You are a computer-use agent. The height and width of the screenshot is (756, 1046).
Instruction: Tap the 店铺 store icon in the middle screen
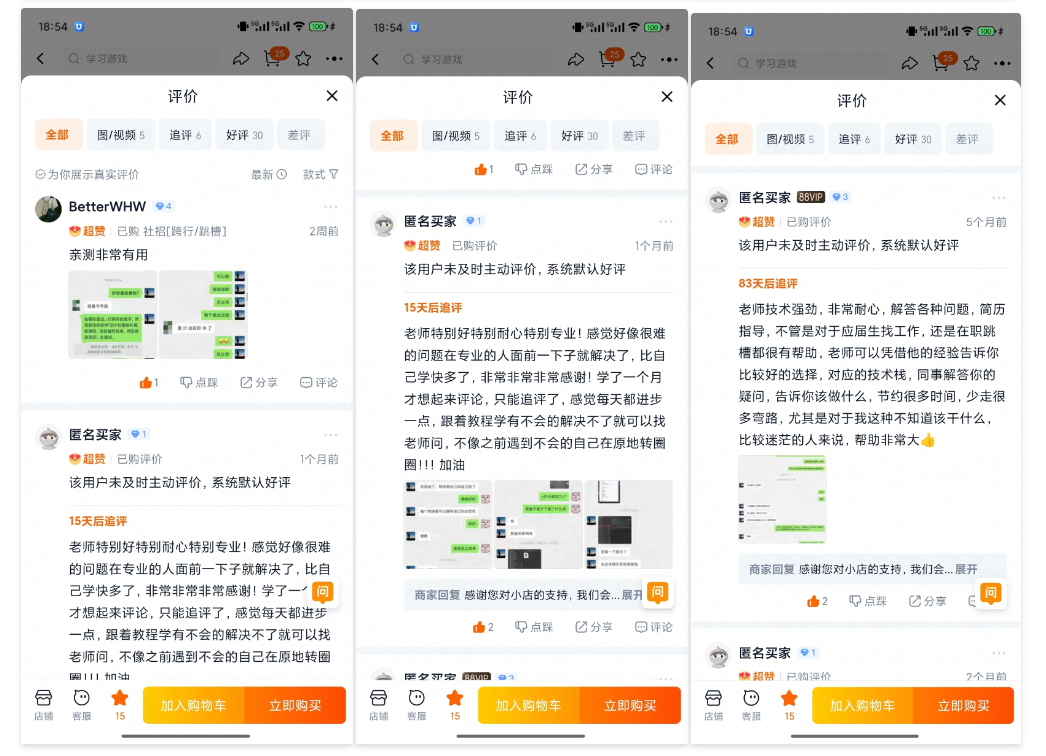pos(378,704)
